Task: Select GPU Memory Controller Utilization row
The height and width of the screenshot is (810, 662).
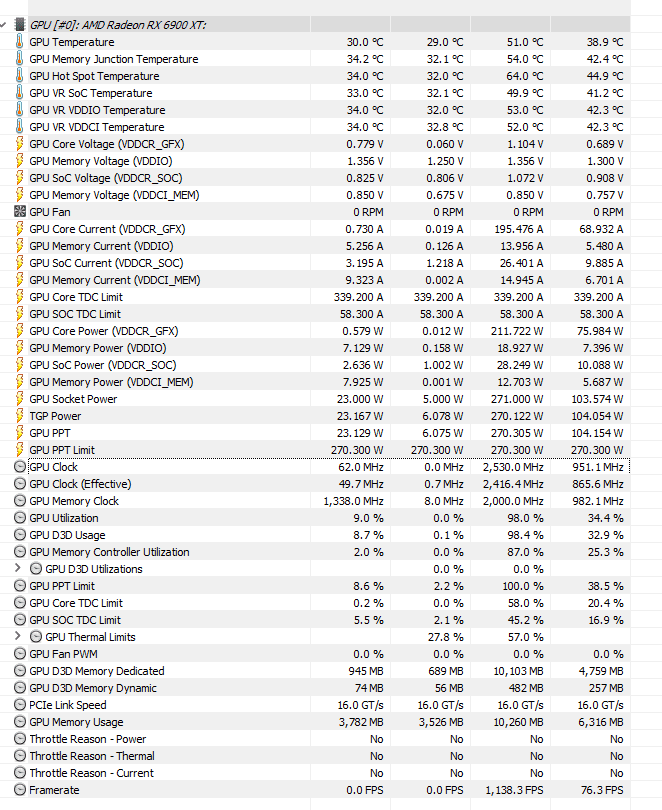Action: coord(315,552)
